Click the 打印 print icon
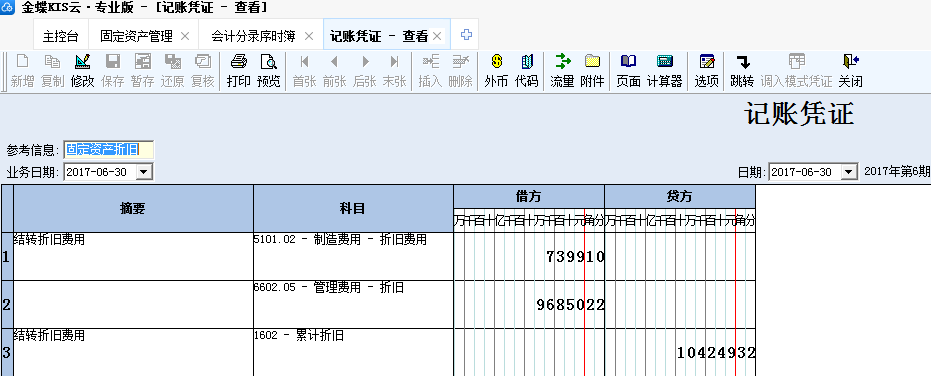This screenshot has width=931, height=376. tap(239, 71)
